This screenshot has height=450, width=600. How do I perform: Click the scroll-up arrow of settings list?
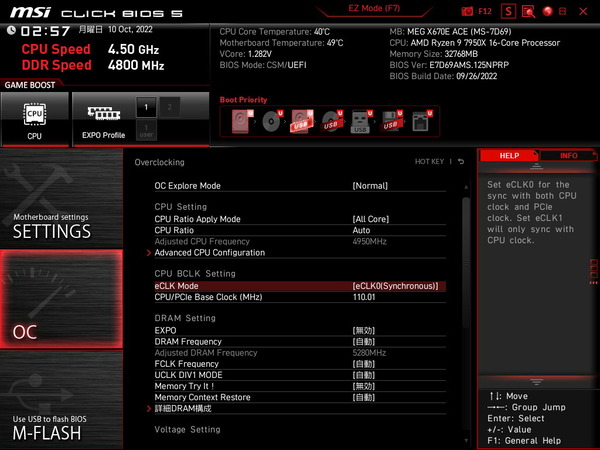(x=466, y=187)
